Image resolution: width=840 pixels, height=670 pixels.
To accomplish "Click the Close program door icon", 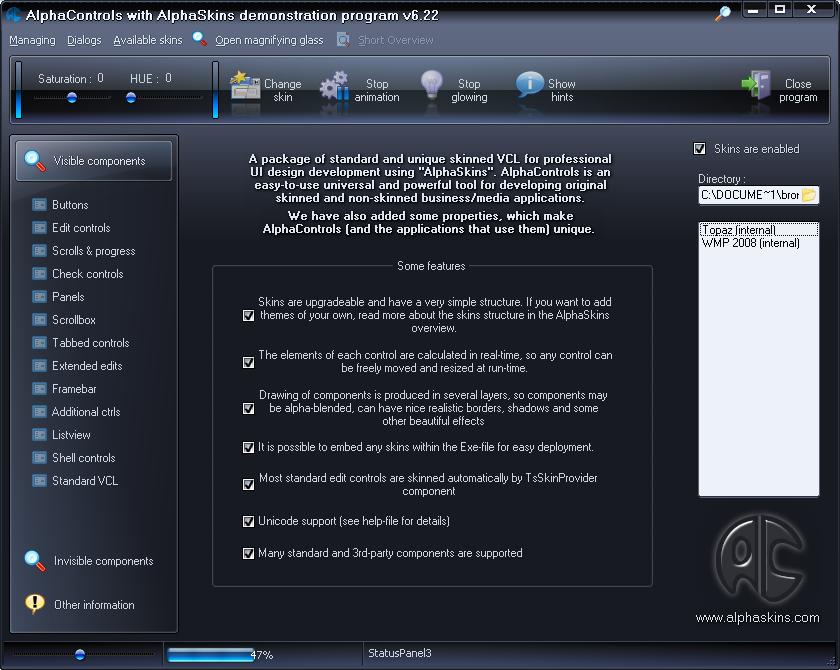I will click(756, 87).
